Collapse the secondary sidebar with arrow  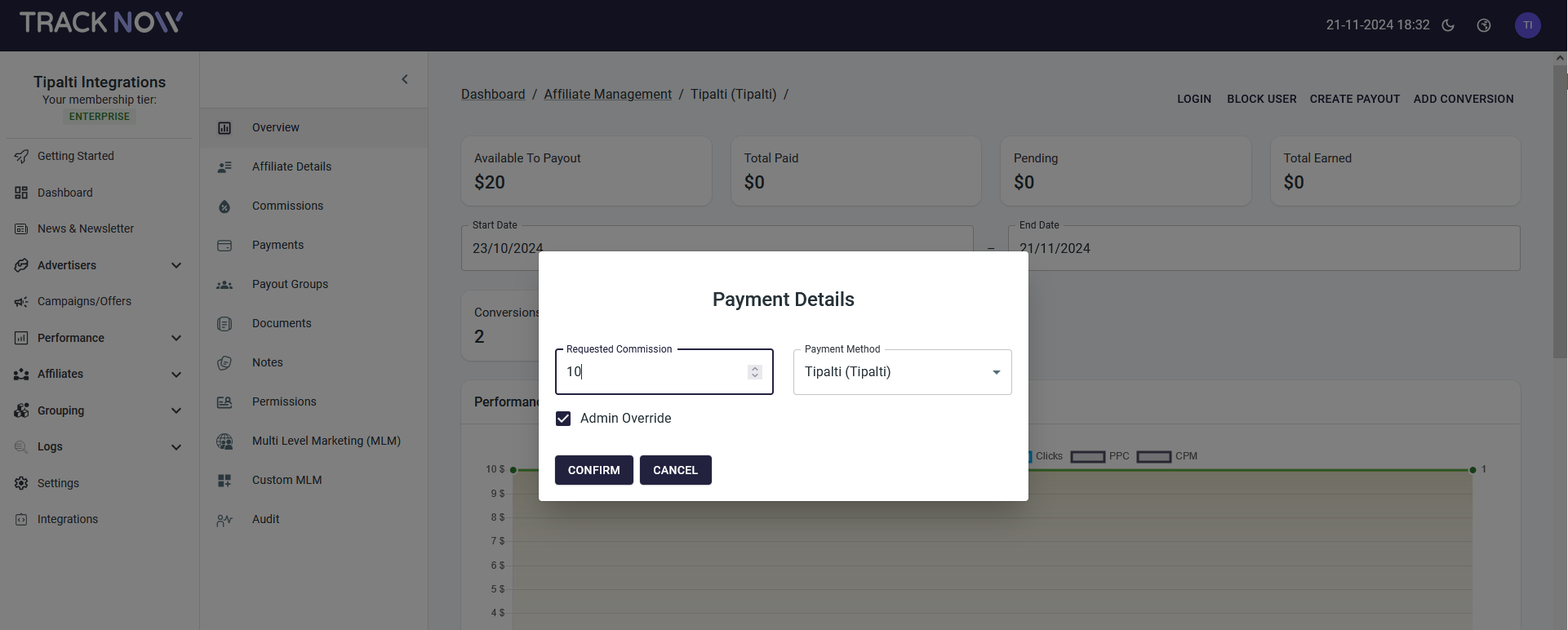(x=405, y=79)
